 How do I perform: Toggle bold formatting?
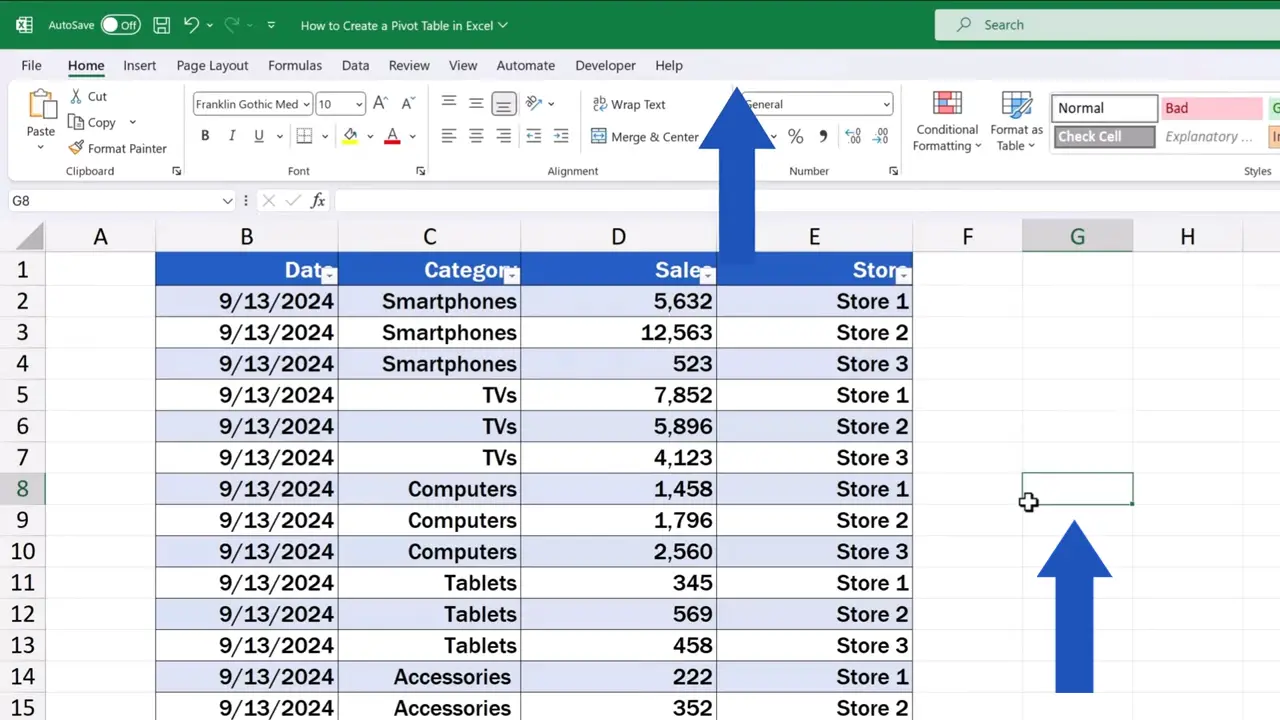[204, 136]
